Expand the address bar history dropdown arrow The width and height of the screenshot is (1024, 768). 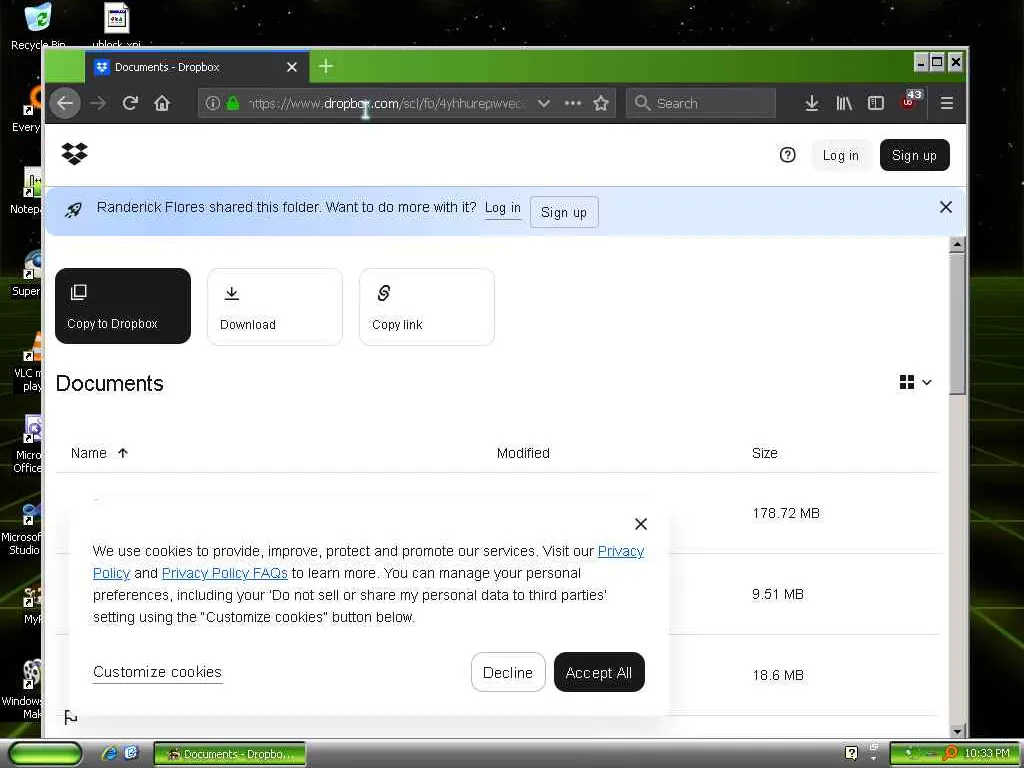click(543, 103)
